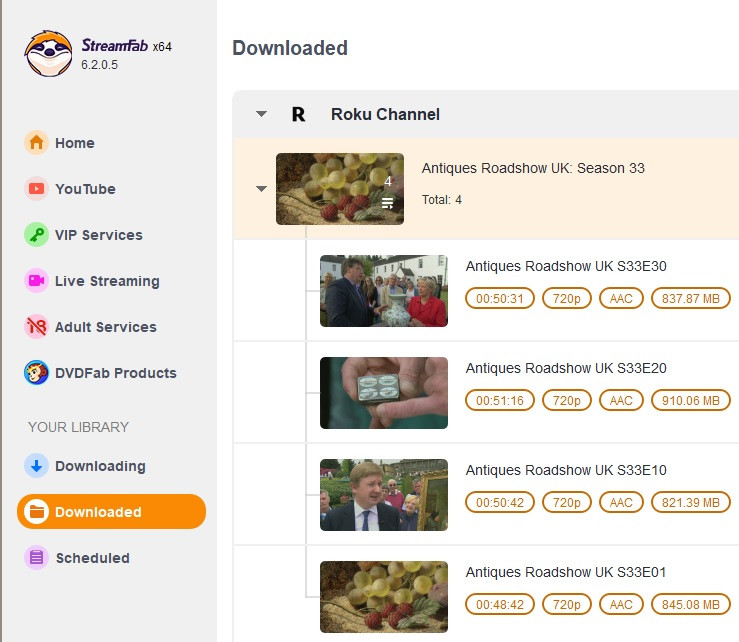Click the 720p badge on S33E30
This screenshot has width=739, height=642.
click(567, 298)
